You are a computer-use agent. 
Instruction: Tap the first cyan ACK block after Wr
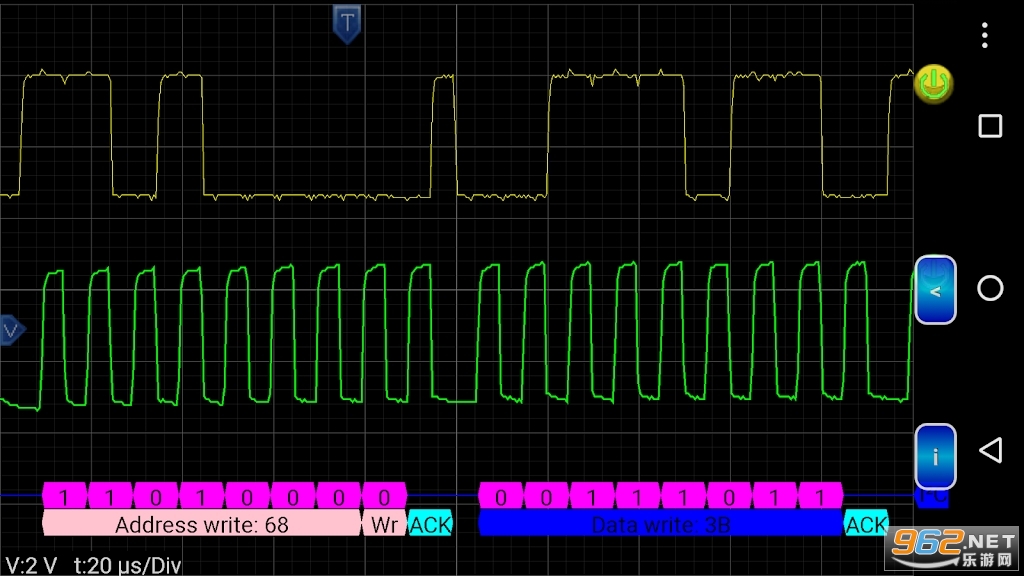(x=430, y=525)
